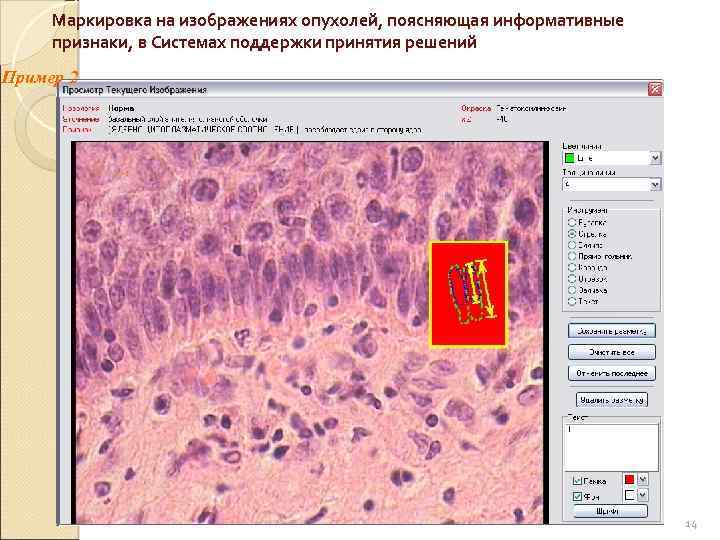This screenshot has width=720, height=540.
Task: Click the Отменить последнее button
Action: point(612,373)
